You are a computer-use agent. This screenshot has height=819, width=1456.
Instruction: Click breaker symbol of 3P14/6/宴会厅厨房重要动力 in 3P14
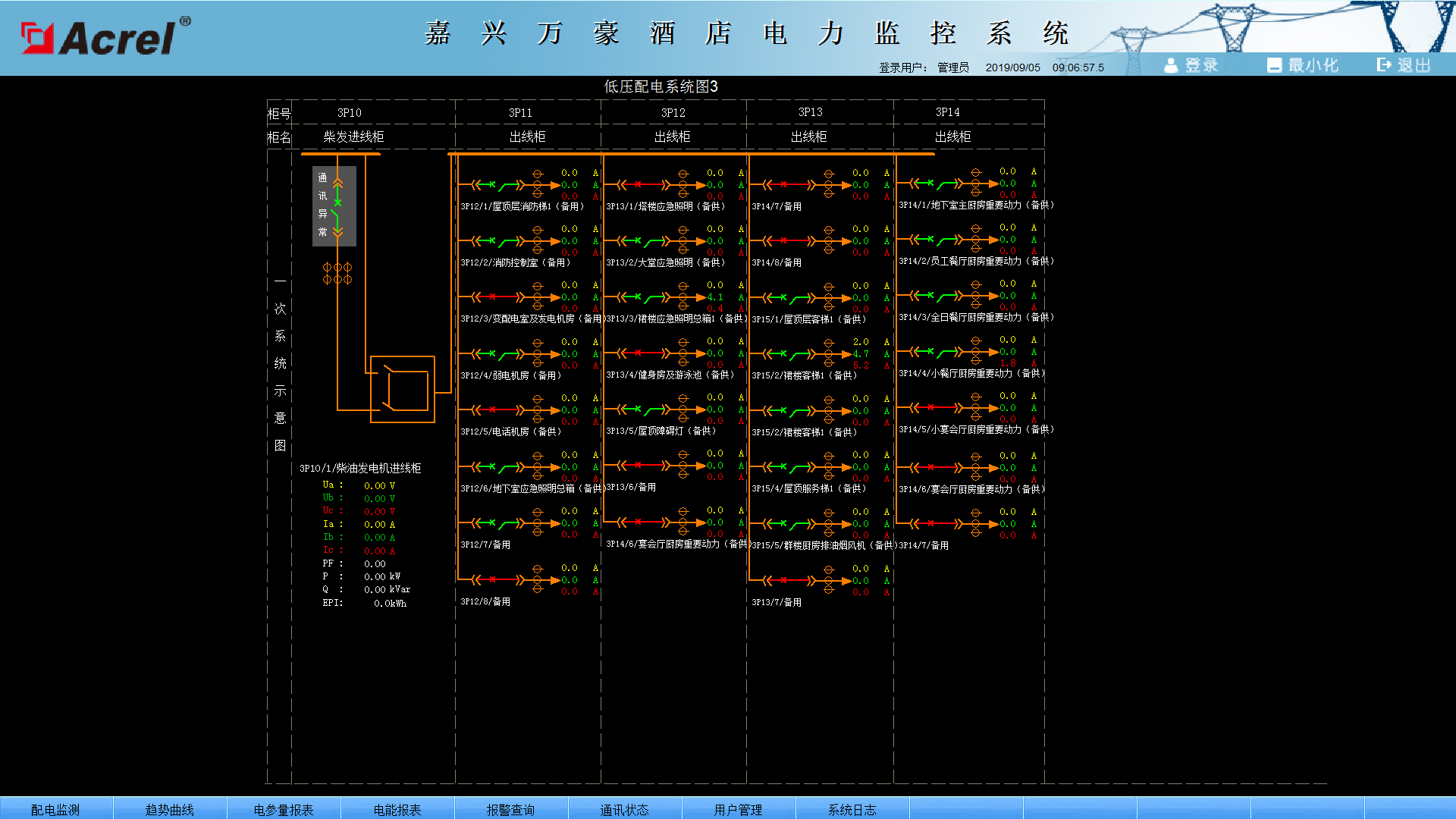pos(936,467)
